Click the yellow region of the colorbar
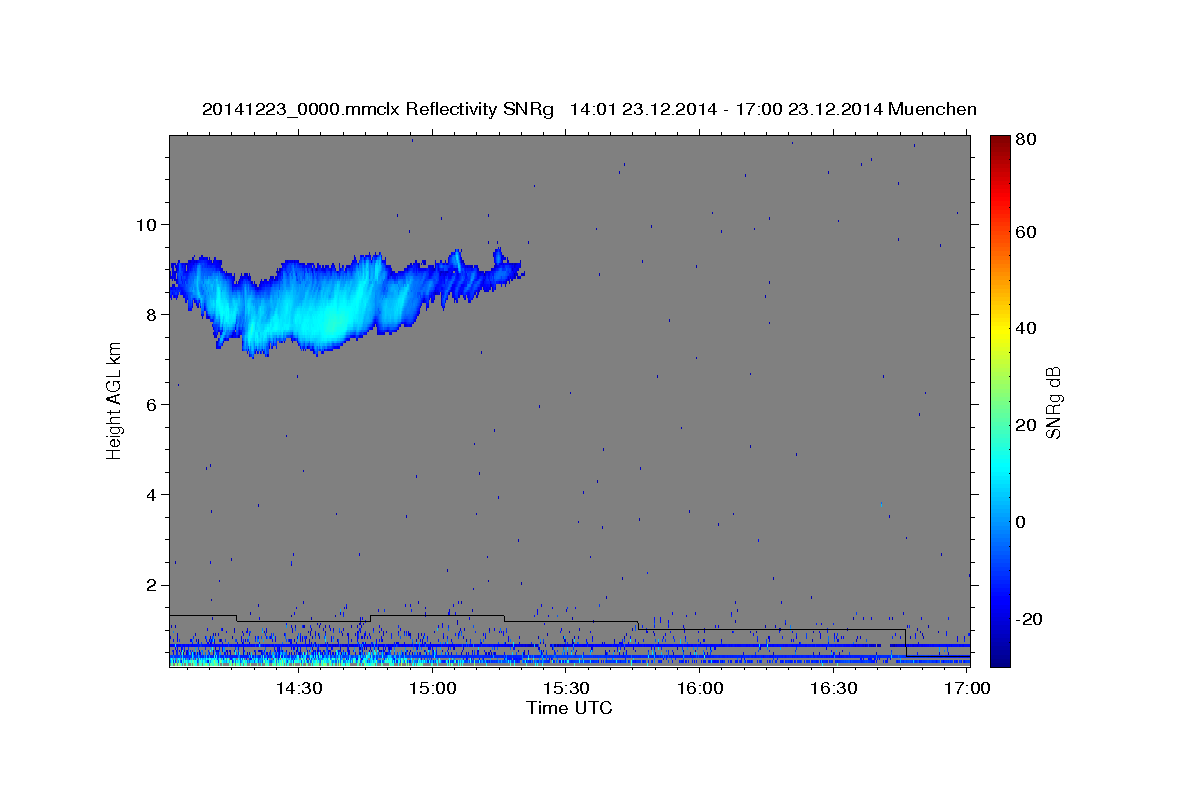 point(1000,329)
